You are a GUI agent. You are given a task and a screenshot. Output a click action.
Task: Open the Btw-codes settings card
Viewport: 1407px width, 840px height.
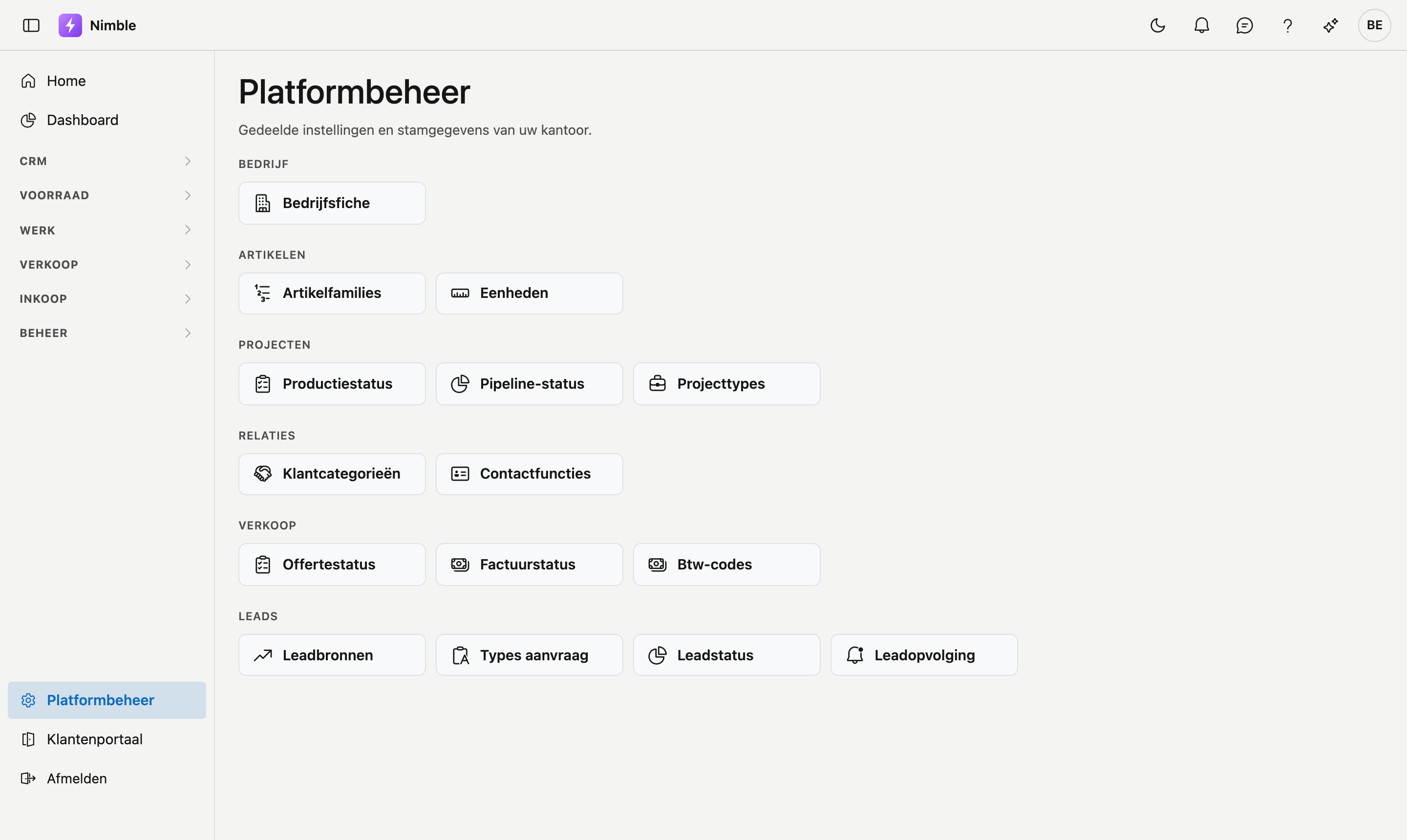tap(726, 565)
